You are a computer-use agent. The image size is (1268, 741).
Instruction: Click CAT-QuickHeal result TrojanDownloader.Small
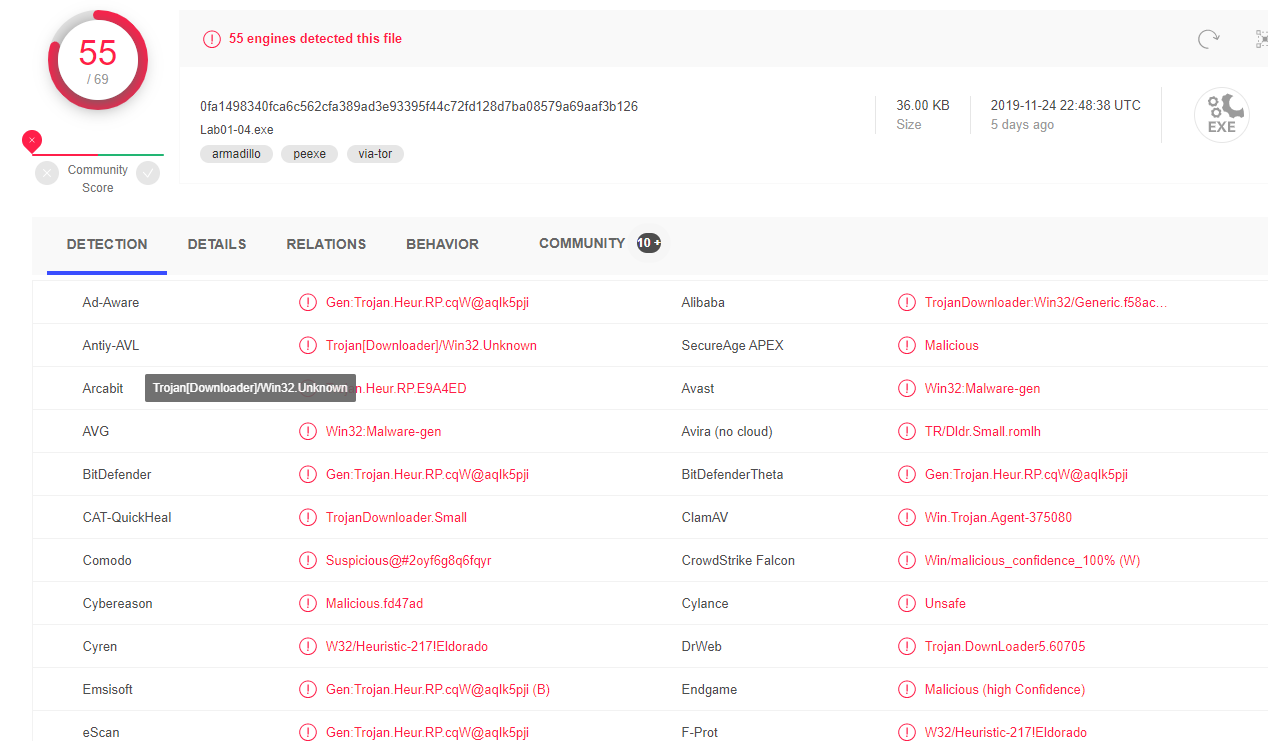(396, 517)
